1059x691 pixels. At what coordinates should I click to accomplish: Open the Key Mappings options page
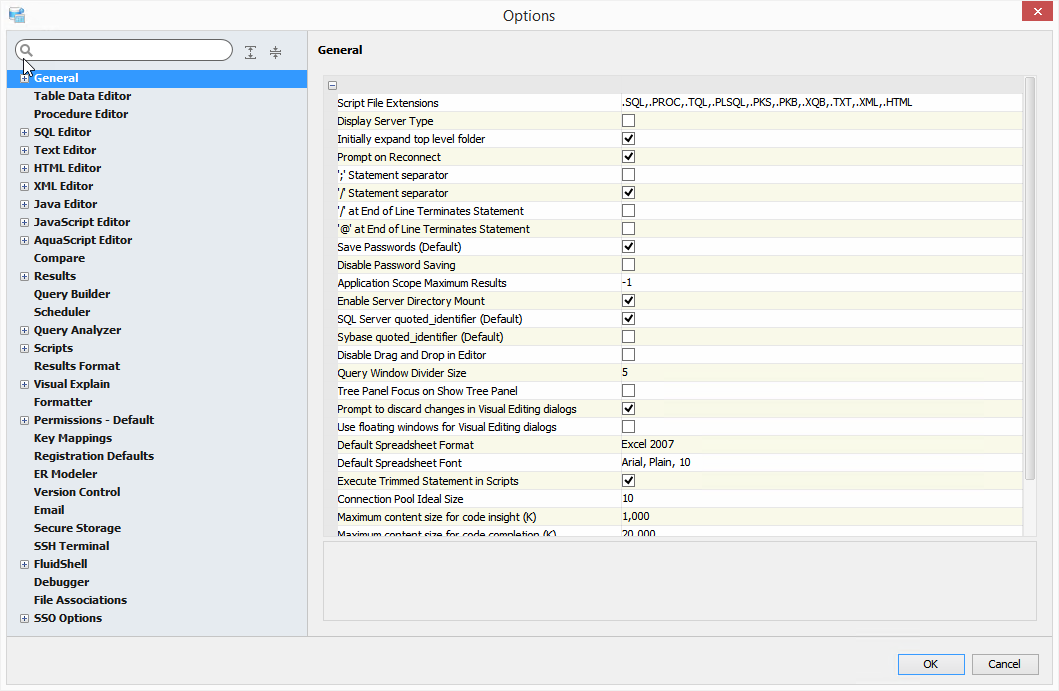72,438
